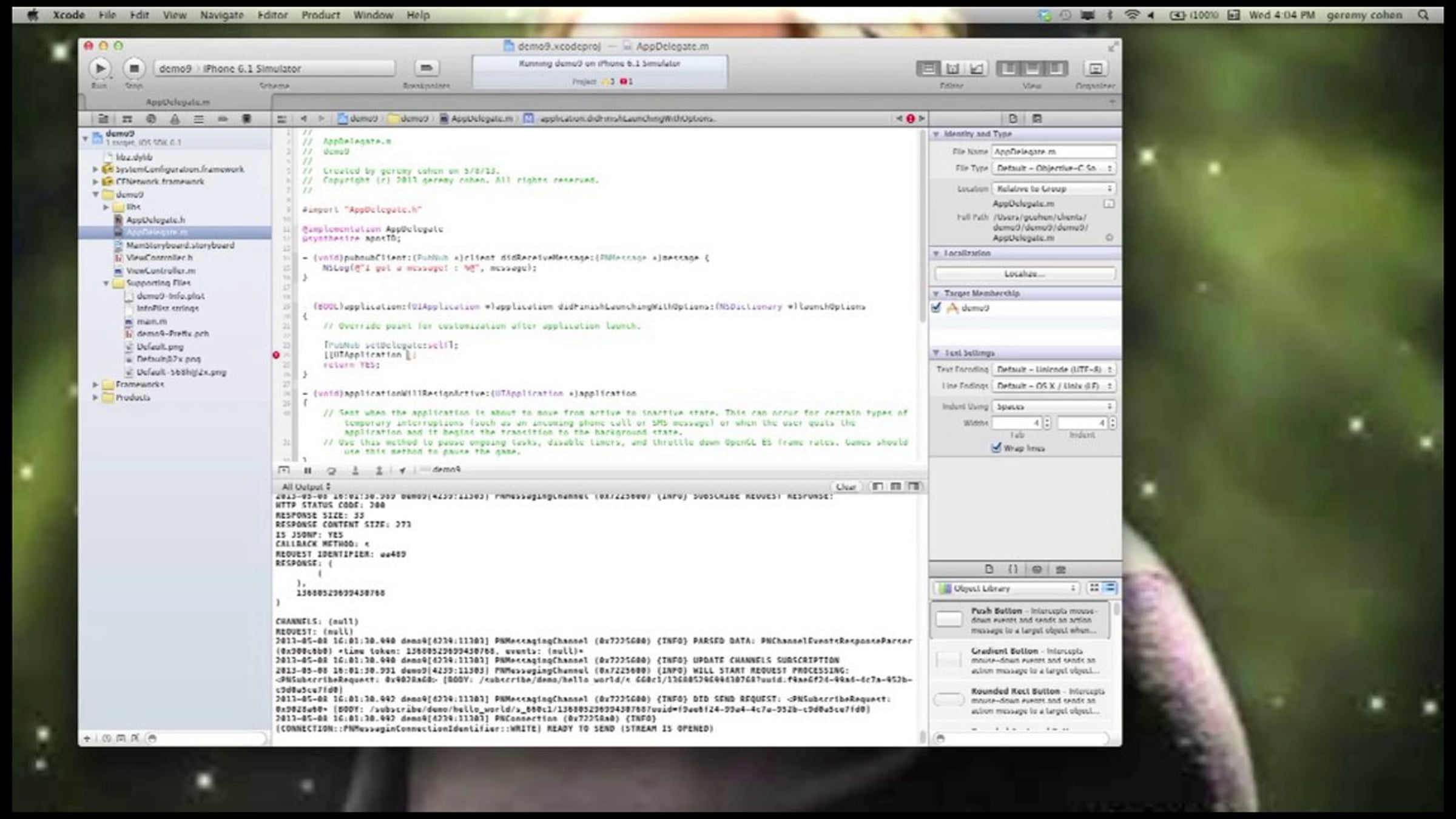
Task: Step out in the debug bar
Action: click(x=379, y=470)
